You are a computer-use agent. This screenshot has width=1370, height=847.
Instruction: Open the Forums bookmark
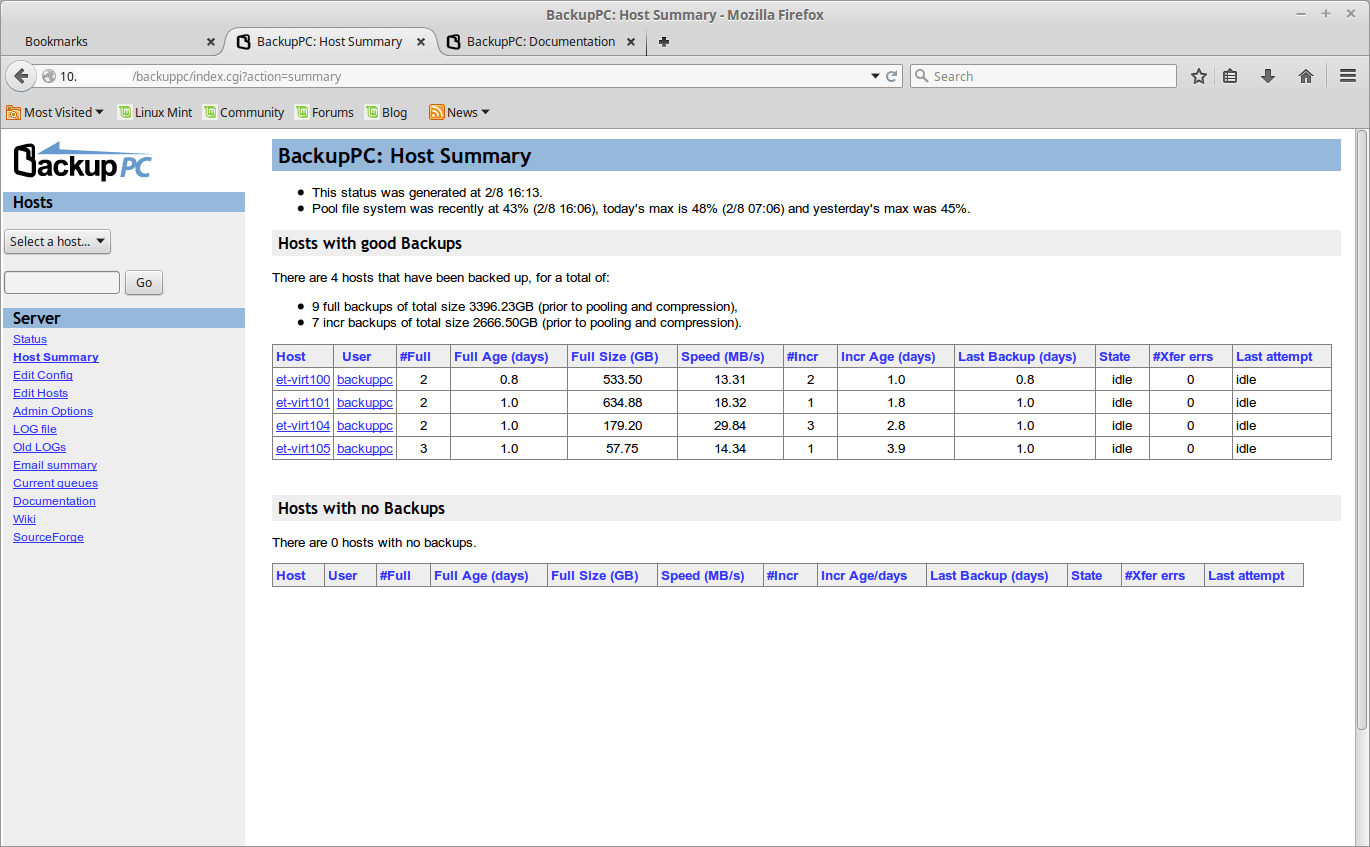[x=324, y=112]
